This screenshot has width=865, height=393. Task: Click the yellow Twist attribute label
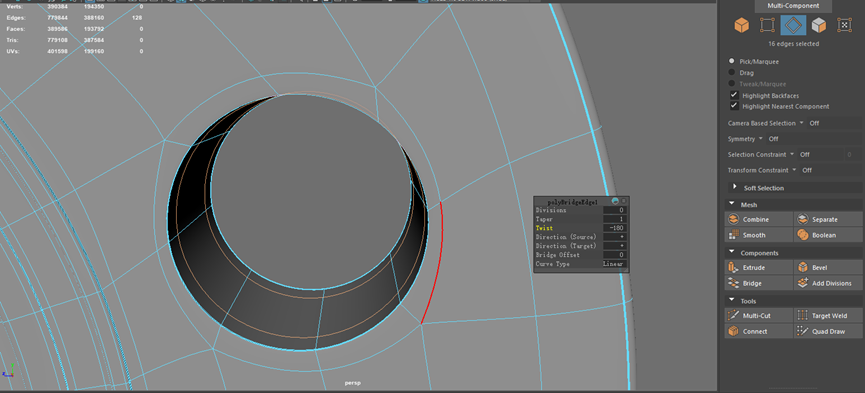click(544, 228)
